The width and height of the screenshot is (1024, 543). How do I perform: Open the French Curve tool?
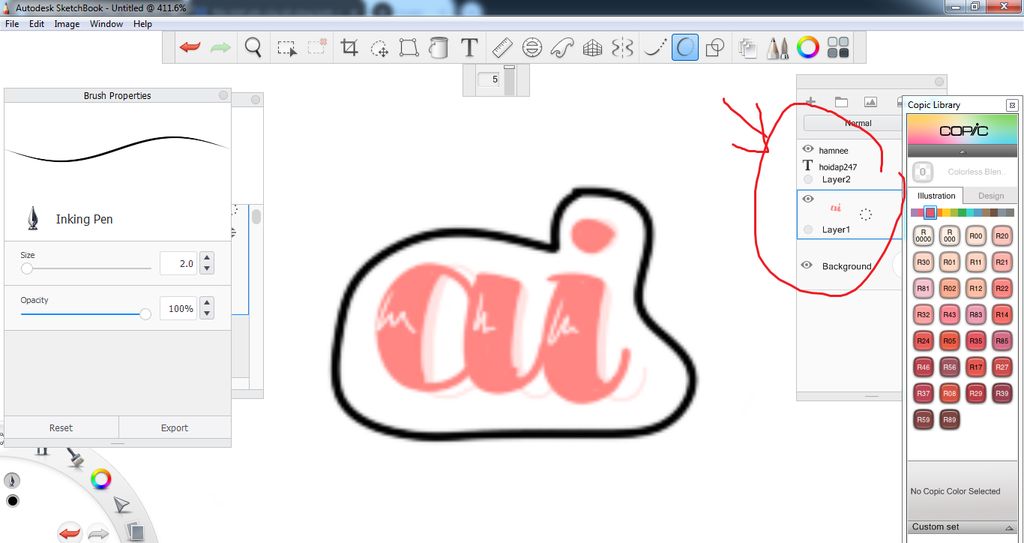pos(562,48)
